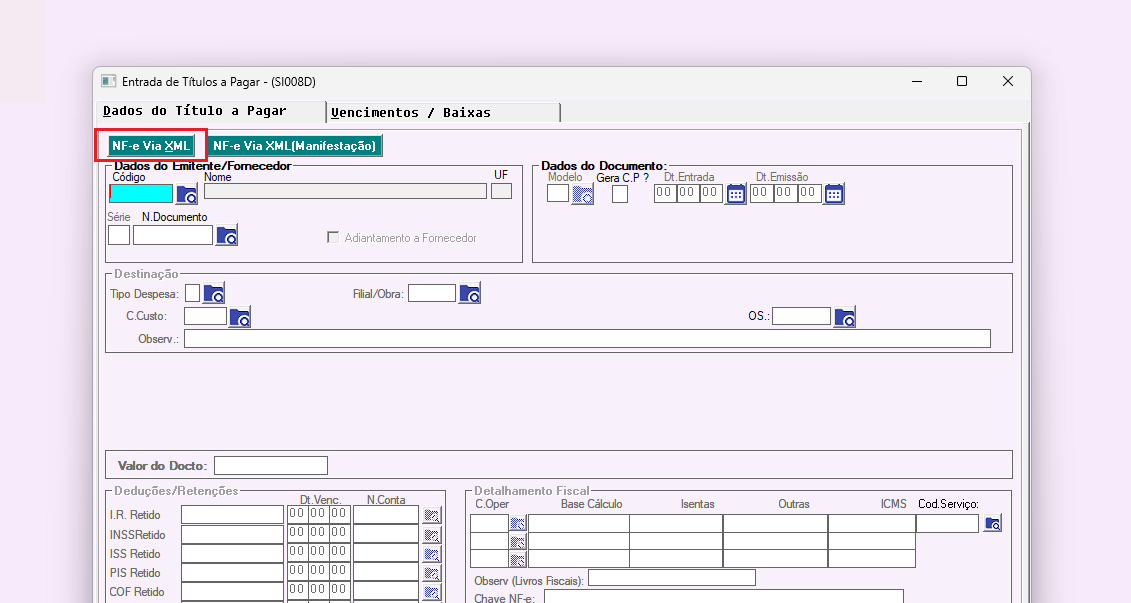
Task: Switch to Vencimentos / Baixas tab
Action: tap(443, 113)
